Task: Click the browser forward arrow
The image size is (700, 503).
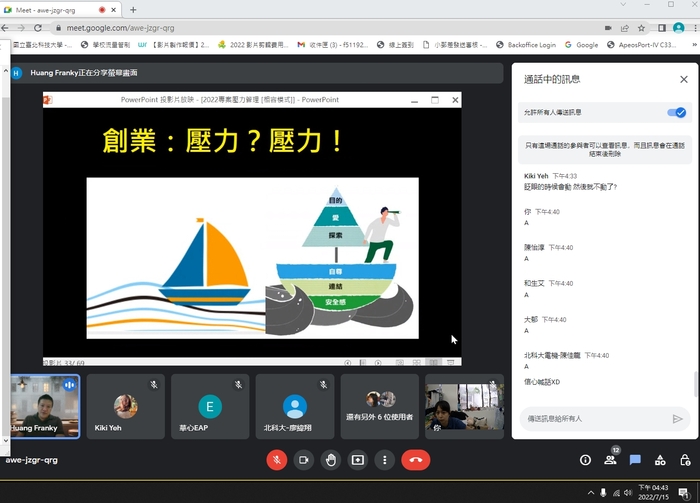Action: [21, 28]
